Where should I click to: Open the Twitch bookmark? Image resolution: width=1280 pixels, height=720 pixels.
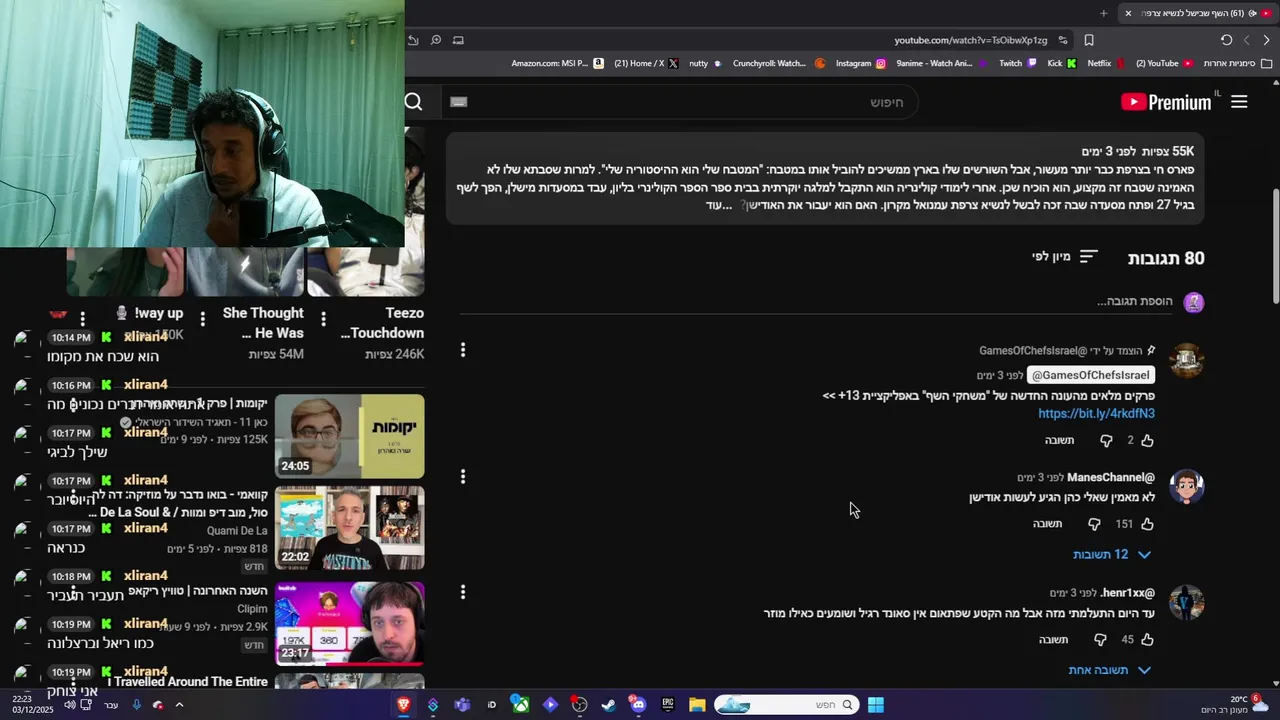click(x=1018, y=63)
